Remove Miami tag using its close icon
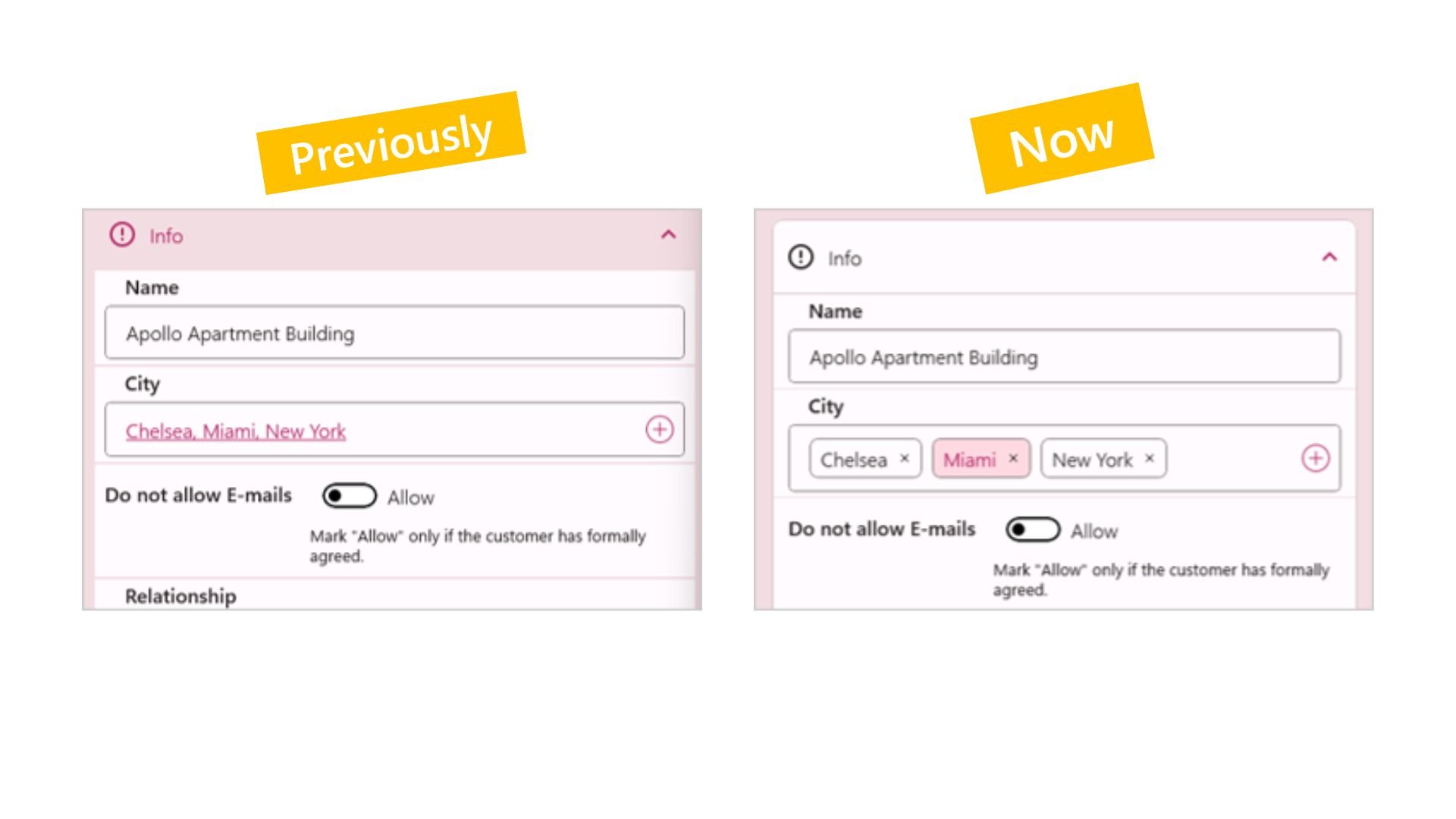Viewport: 1456px width, 819px height. (x=1015, y=458)
